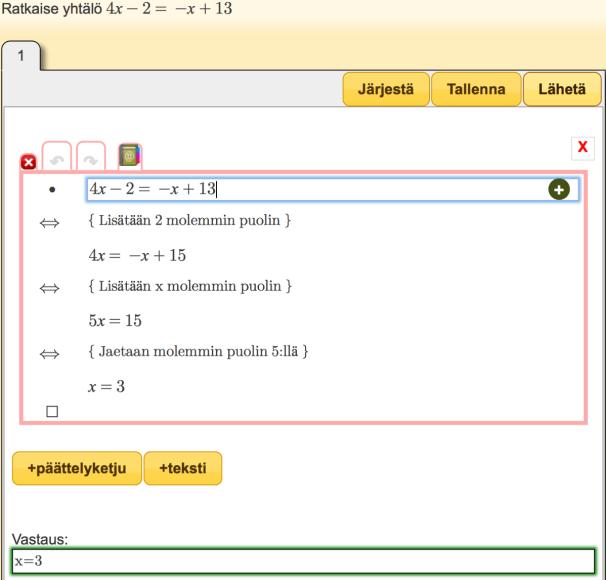Select tab 1
This screenshot has height=580, width=606.
coord(21,56)
